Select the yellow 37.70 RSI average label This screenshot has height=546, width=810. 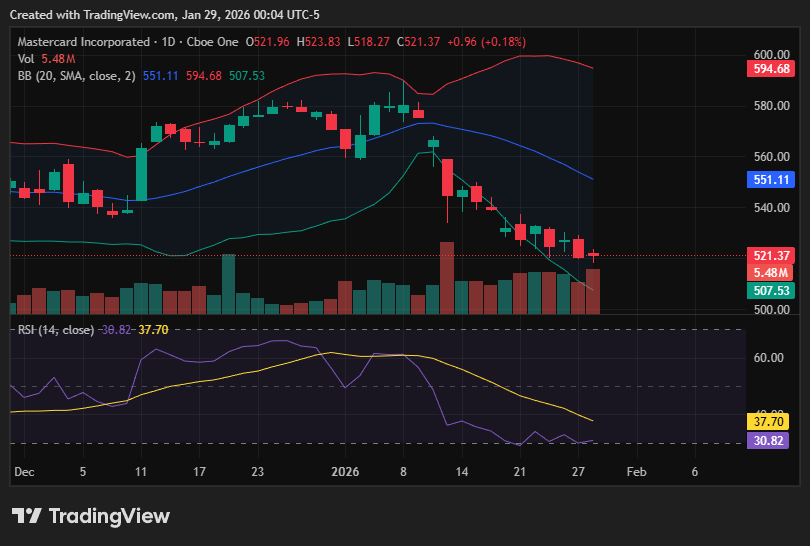click(770, 423)
